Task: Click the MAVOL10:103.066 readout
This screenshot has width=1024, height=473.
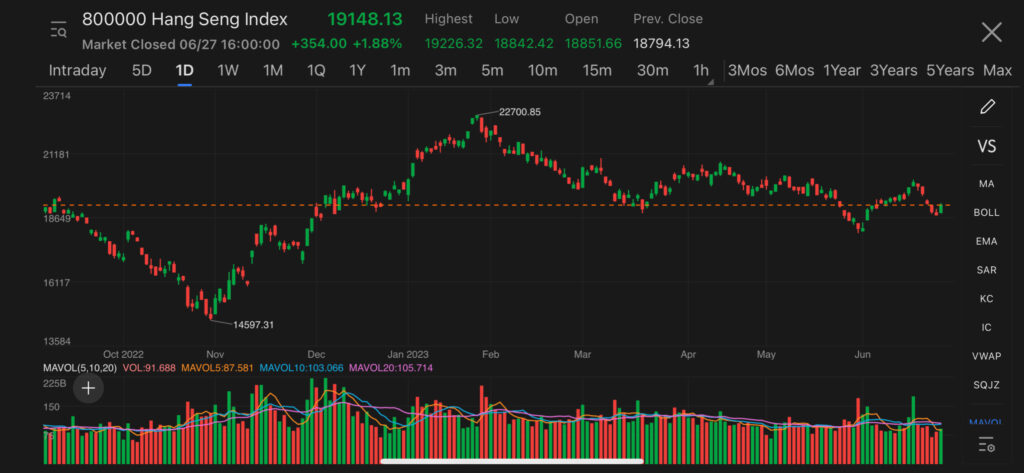Action: point(302,368)
